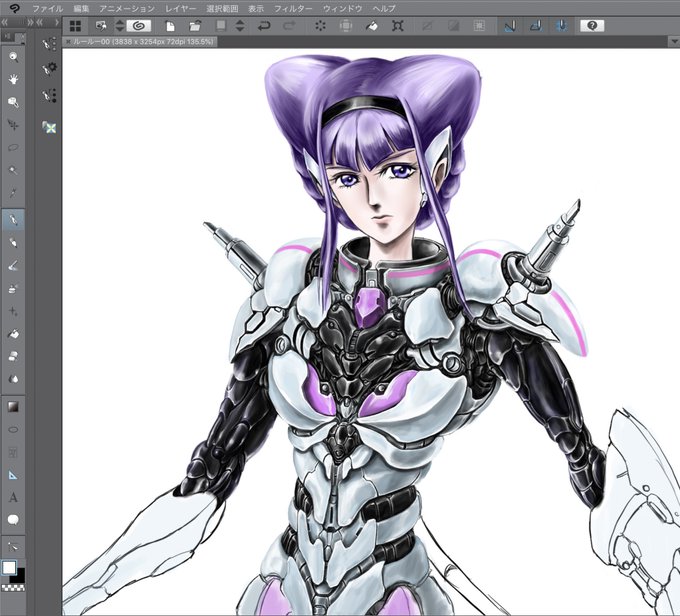Select the highlighted Pen tool
The height and width of the screenshot is (616, 680).
tap(13, 219)
